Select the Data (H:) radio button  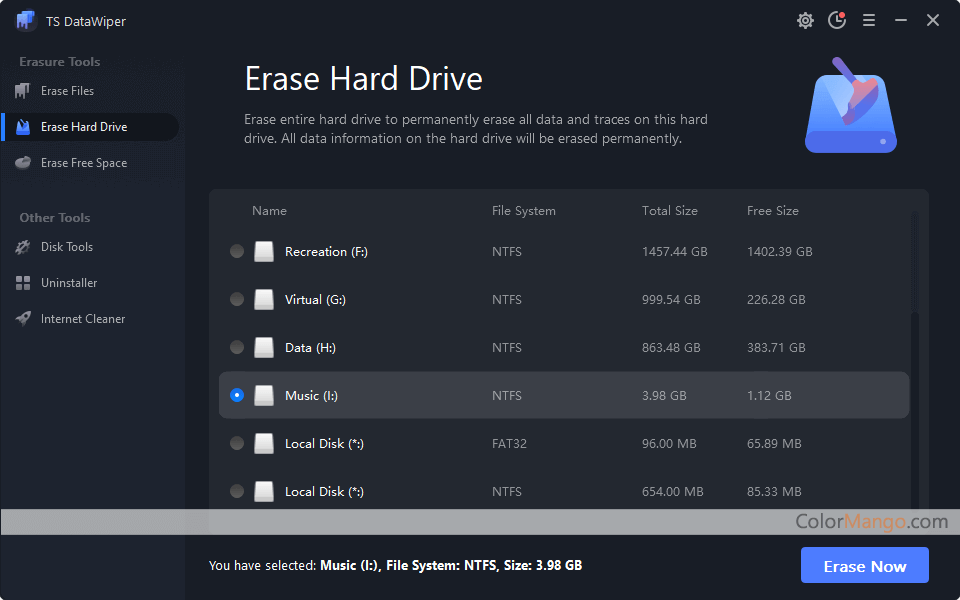(x=237, y=348)
